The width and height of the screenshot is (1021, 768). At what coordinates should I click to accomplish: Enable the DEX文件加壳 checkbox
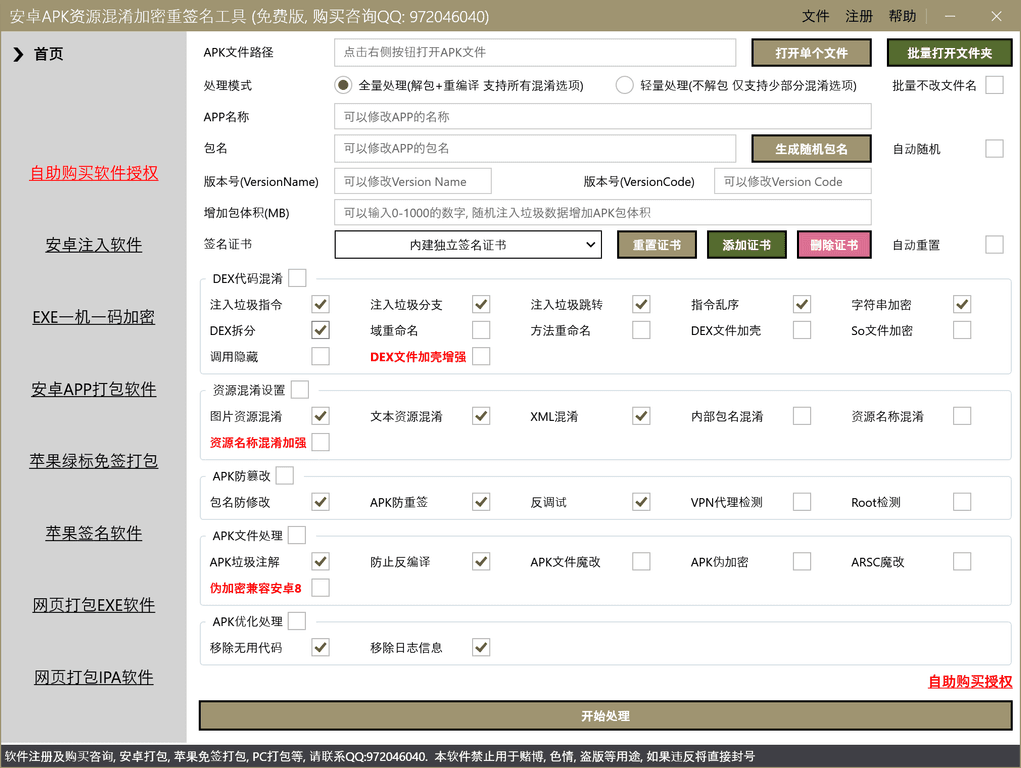(802, 330)
